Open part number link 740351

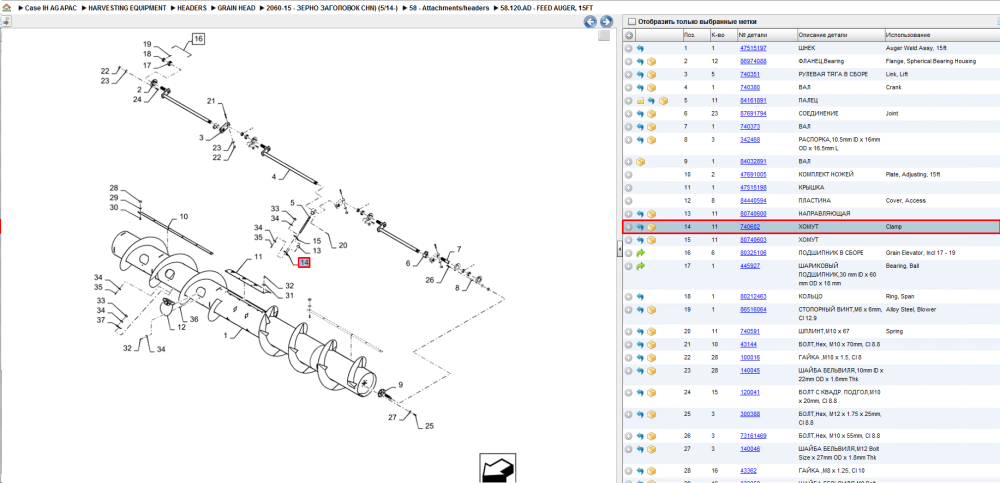click(x=749, y=75)
